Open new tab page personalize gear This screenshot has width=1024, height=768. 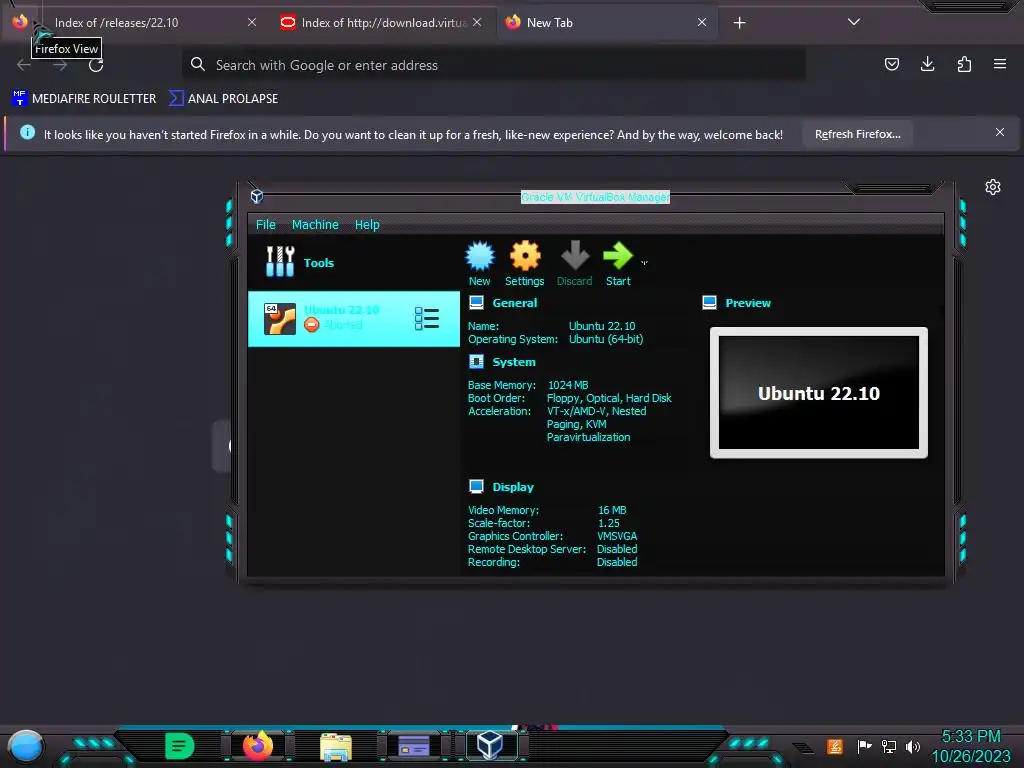click(x=993, y=187)
